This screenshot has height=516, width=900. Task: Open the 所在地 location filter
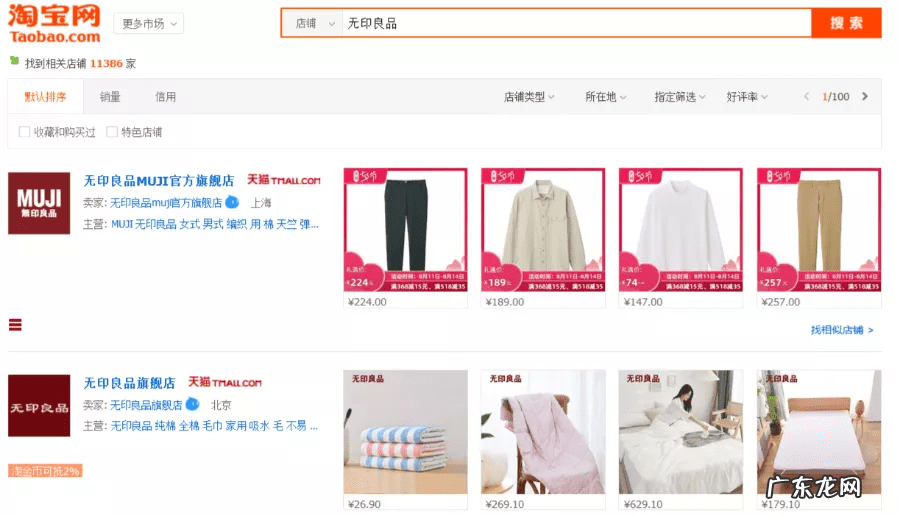tap(606, 97)
